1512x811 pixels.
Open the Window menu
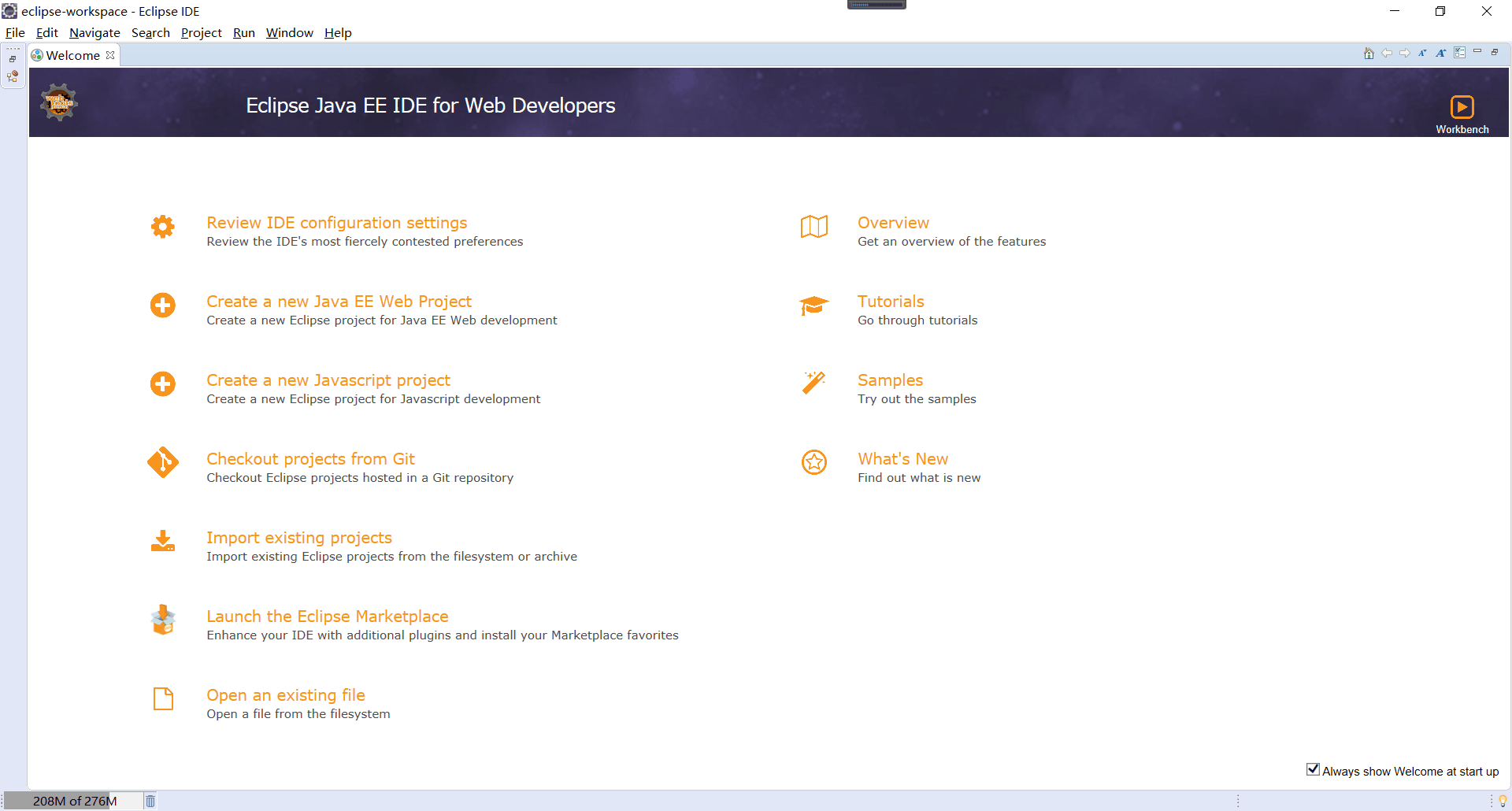click(289, 32)
